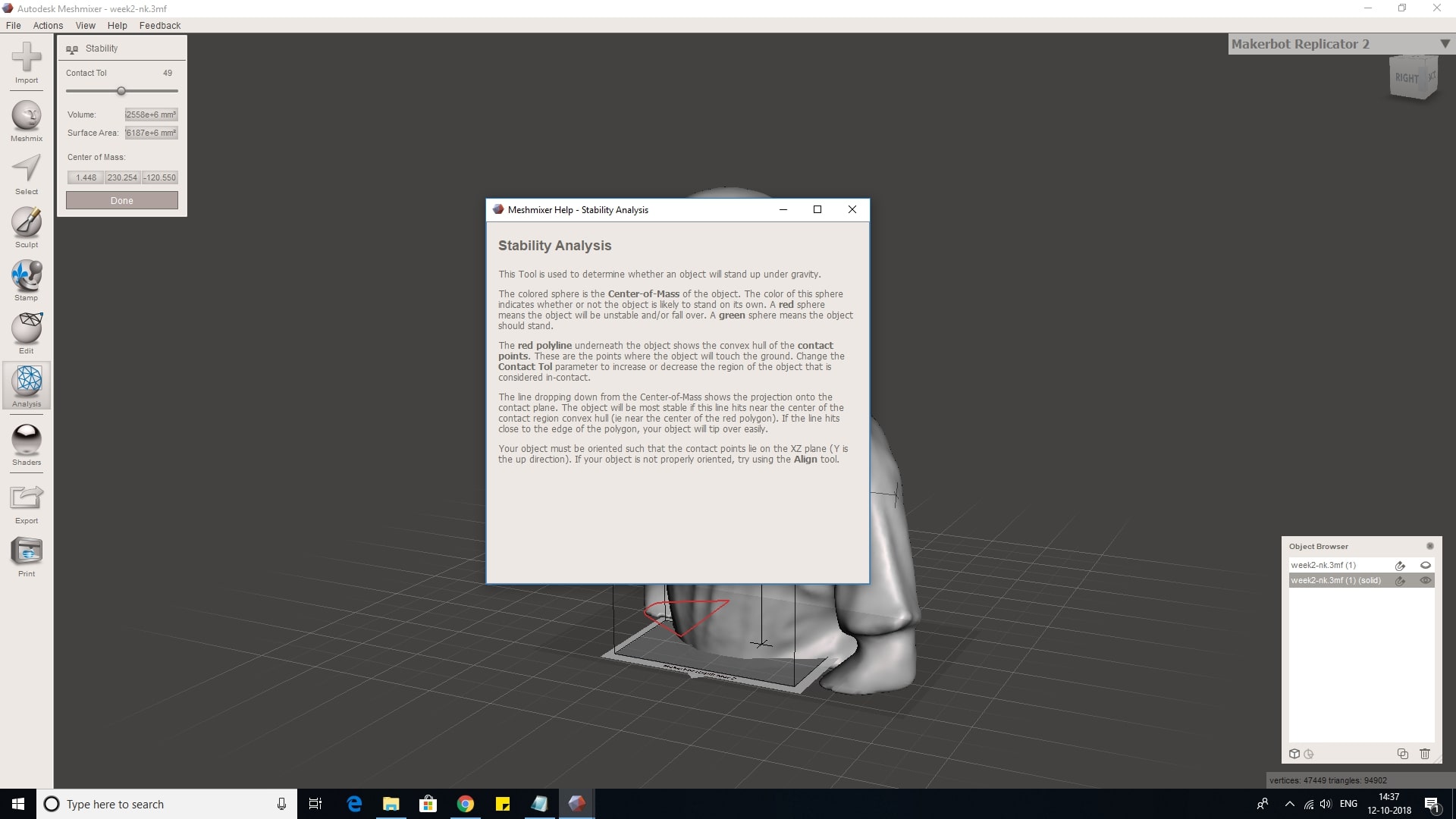
Task: Click the cube icon in Object Browser footer
Action: coord(1294,754)
